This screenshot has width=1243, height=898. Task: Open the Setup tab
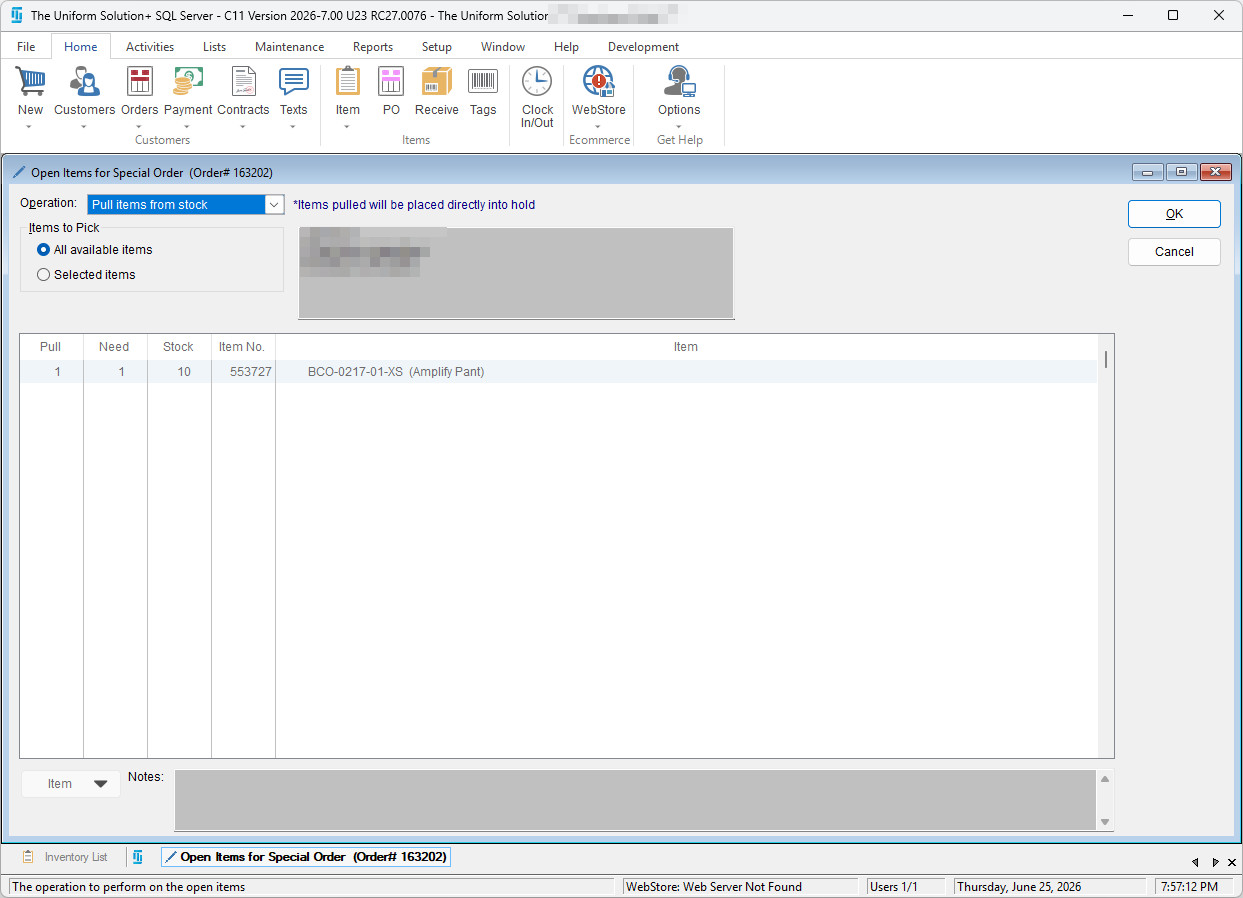pos(436,47)
